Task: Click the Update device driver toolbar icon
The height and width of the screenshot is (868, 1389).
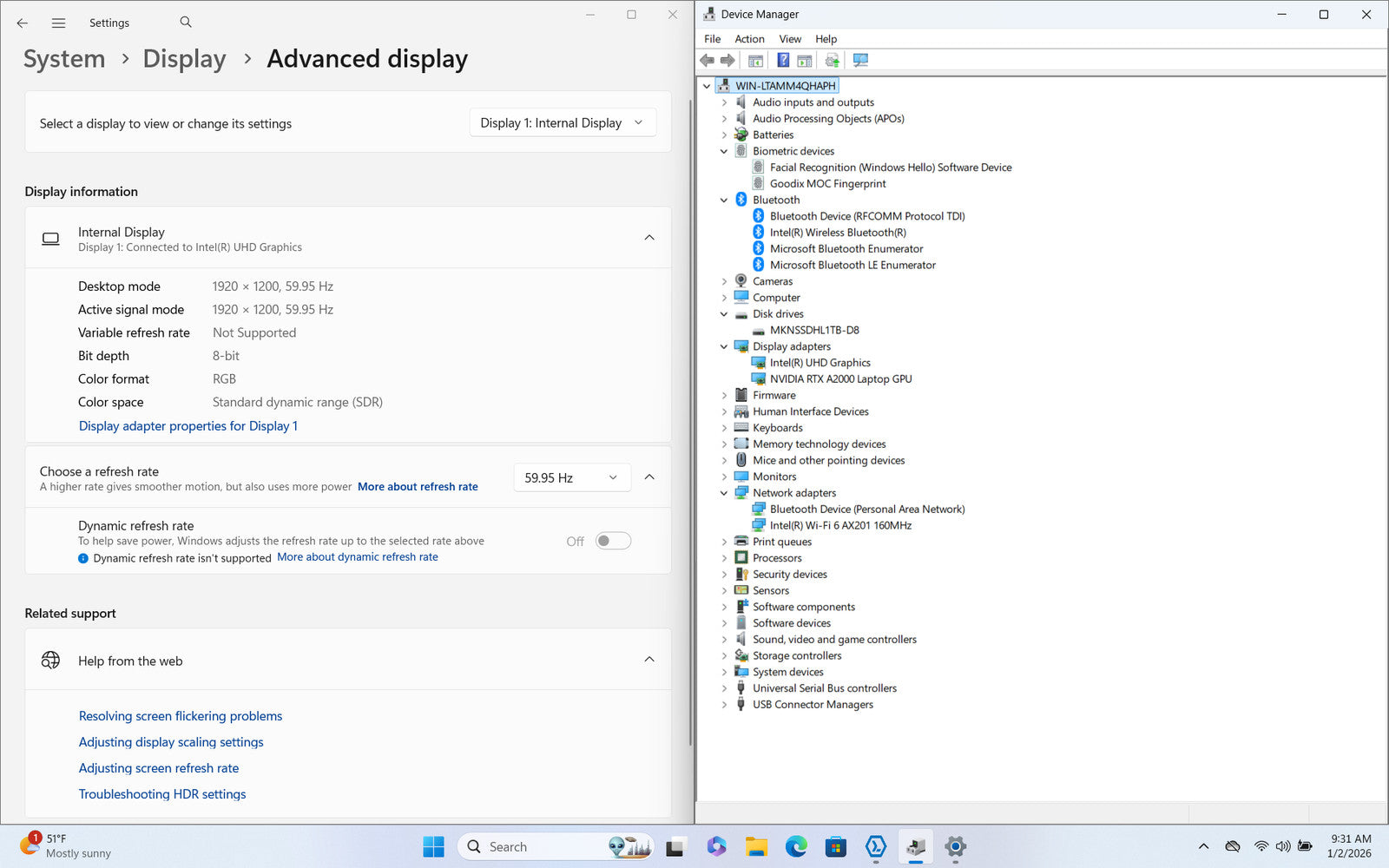Action: [832, 60]
